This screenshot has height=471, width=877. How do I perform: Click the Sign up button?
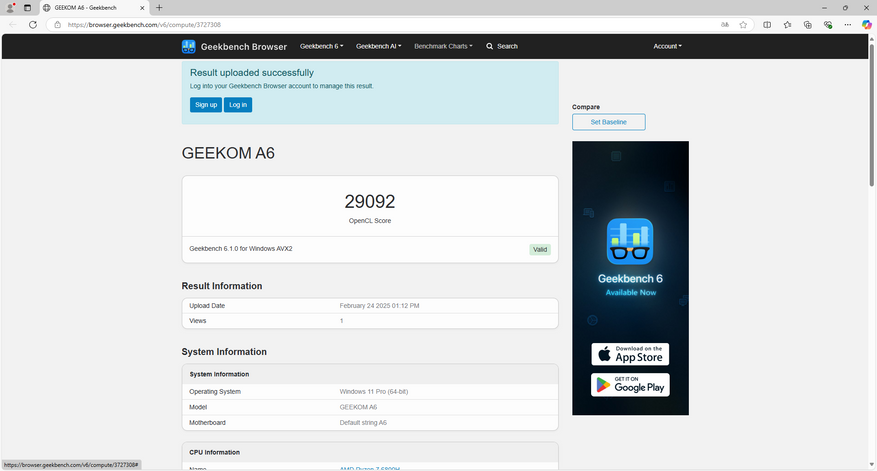tap(206, 105)
